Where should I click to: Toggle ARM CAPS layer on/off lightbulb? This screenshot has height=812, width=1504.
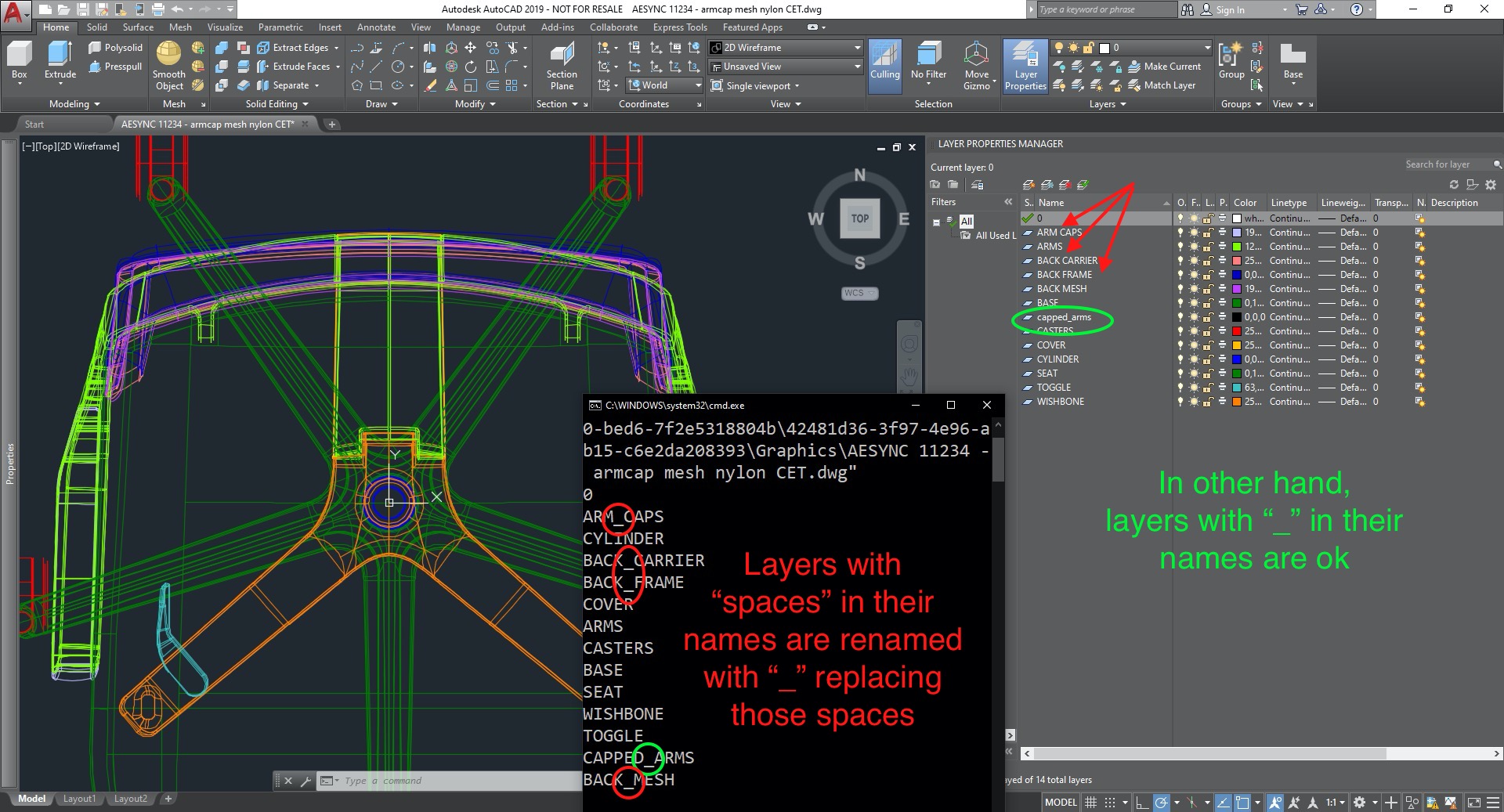pos(1180,233)
